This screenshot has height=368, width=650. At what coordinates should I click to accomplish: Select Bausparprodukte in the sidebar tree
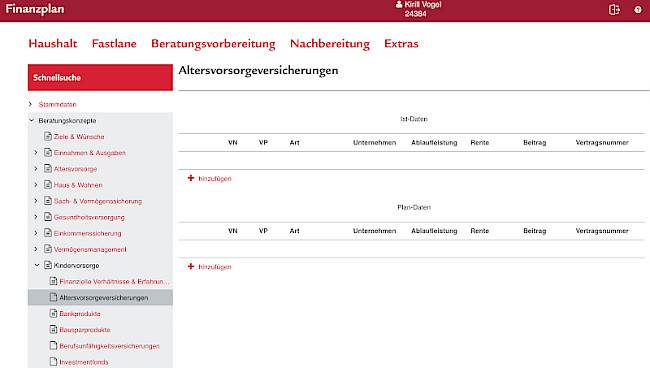85,330
